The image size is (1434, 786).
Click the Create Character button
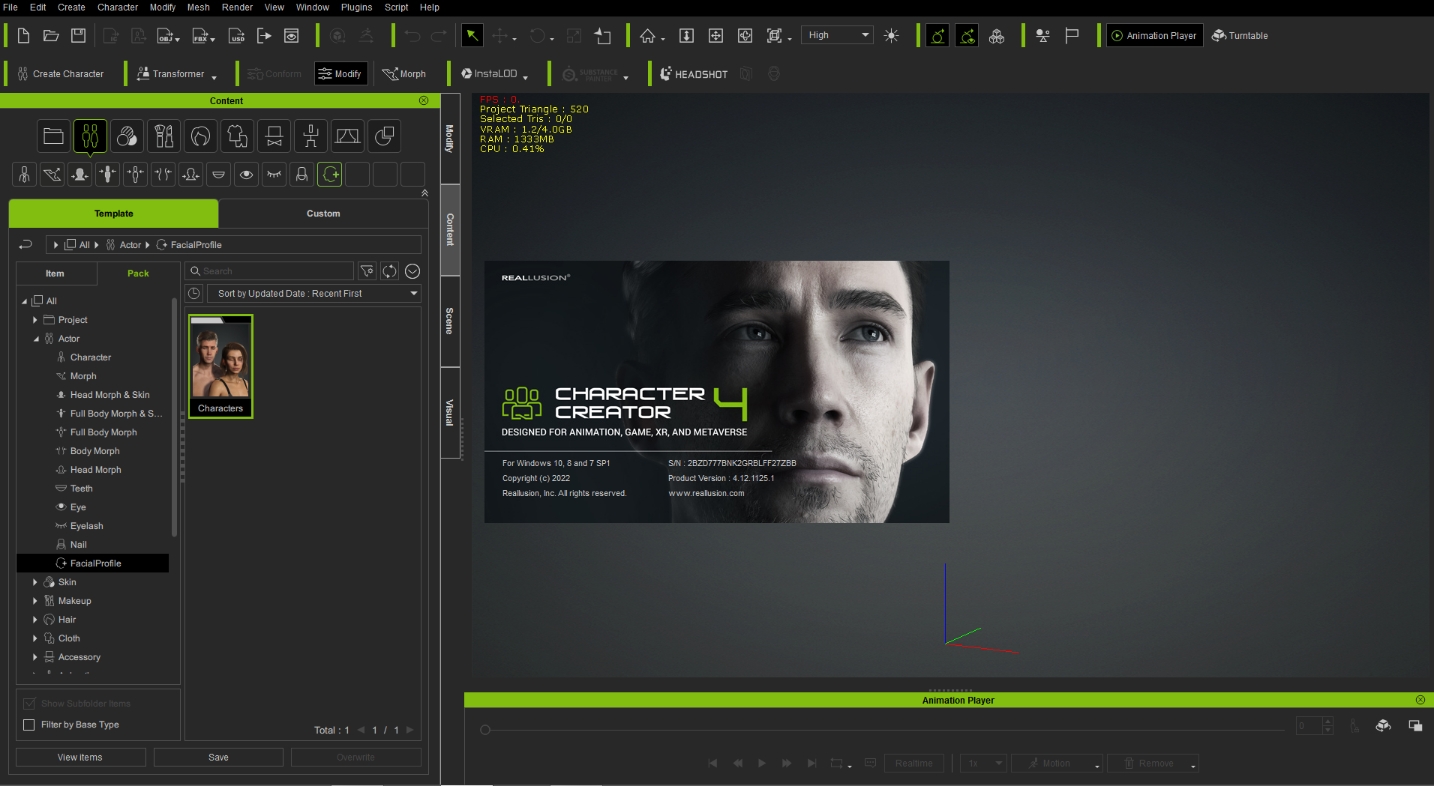[x=60, y=74]
